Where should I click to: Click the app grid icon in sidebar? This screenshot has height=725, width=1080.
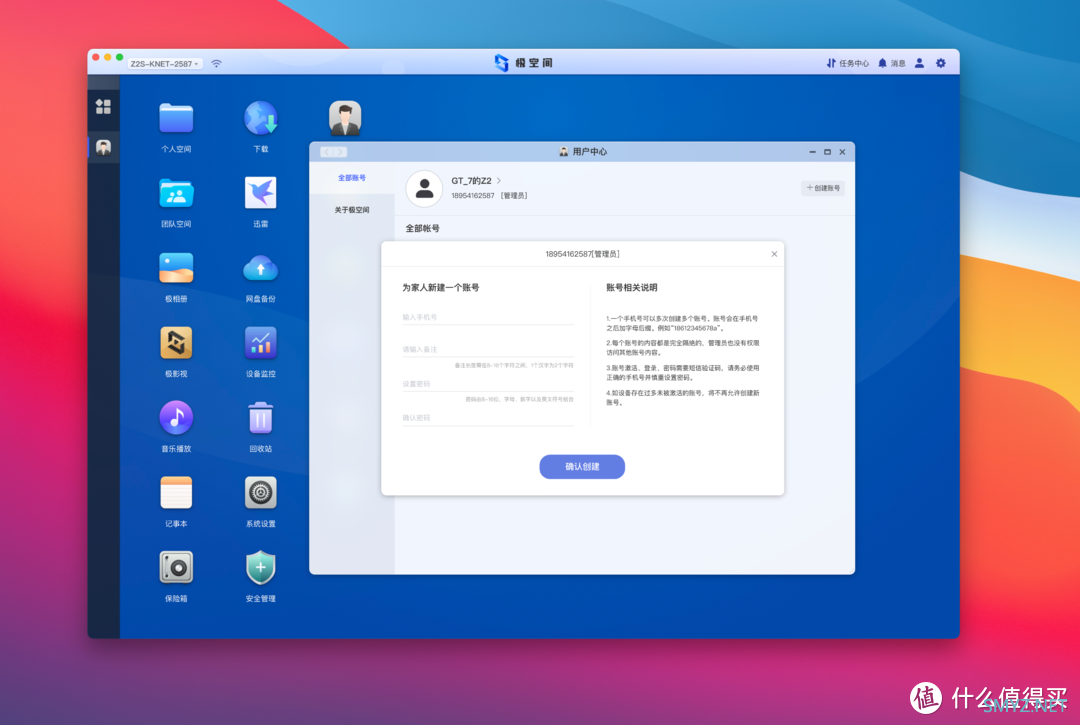tap(103, 106)
